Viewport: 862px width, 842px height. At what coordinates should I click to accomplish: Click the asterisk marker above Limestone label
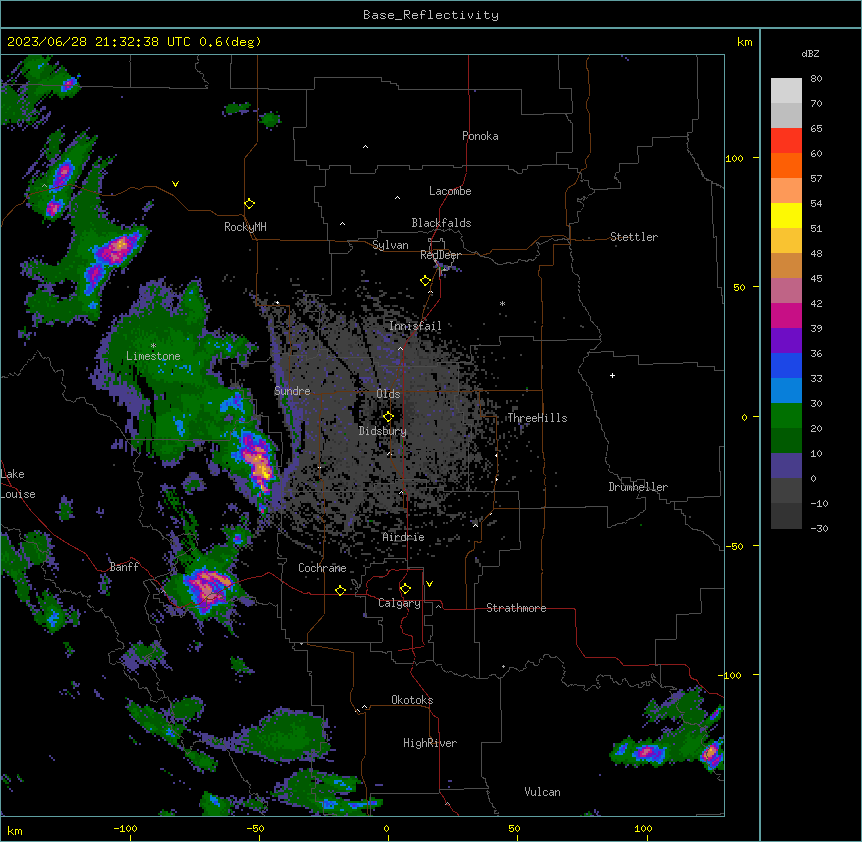pyautogui.click(x=153, y=346)
